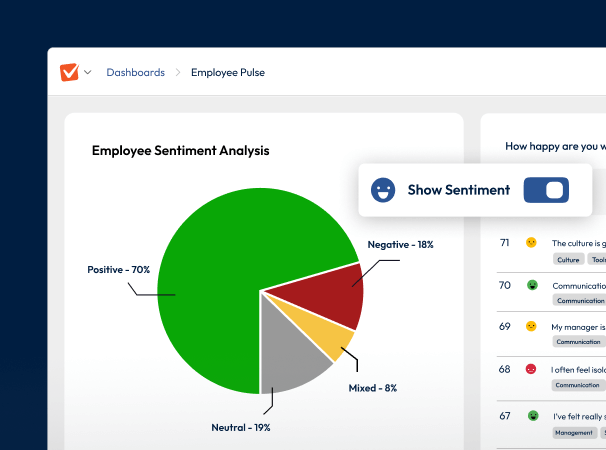Image resolution: width=606 pixels, height=450 pixels.
Task: Click the red sad face on response 68
Action: 532,369
